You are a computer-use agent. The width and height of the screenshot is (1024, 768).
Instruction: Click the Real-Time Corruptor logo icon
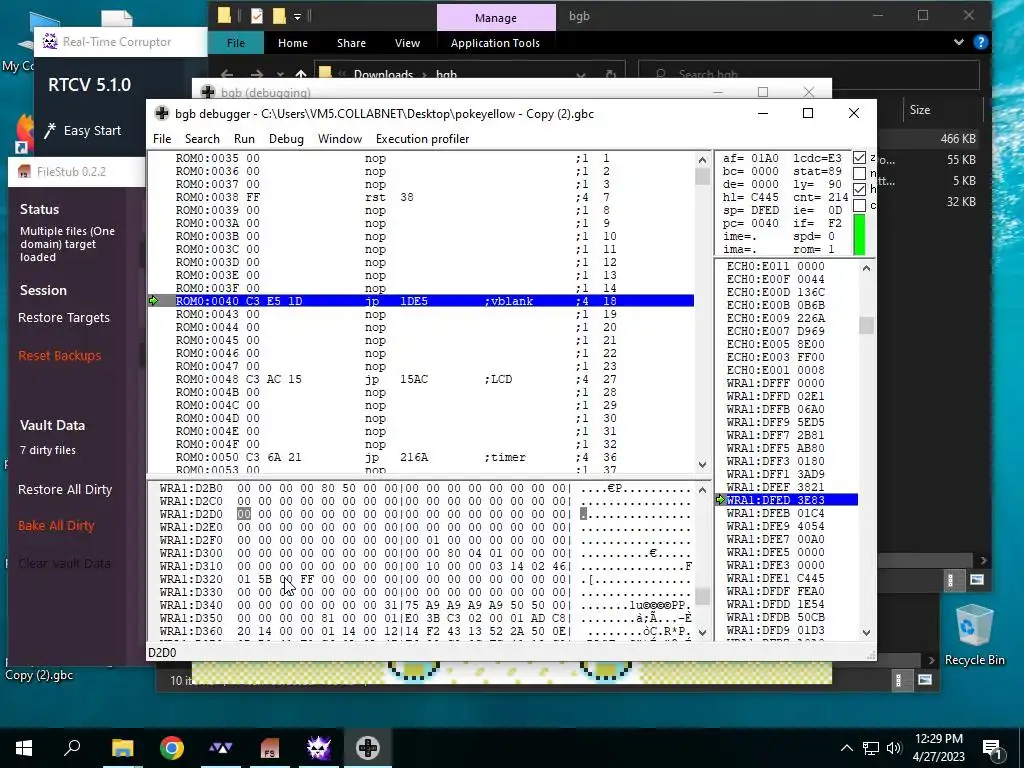coord(50,41)
